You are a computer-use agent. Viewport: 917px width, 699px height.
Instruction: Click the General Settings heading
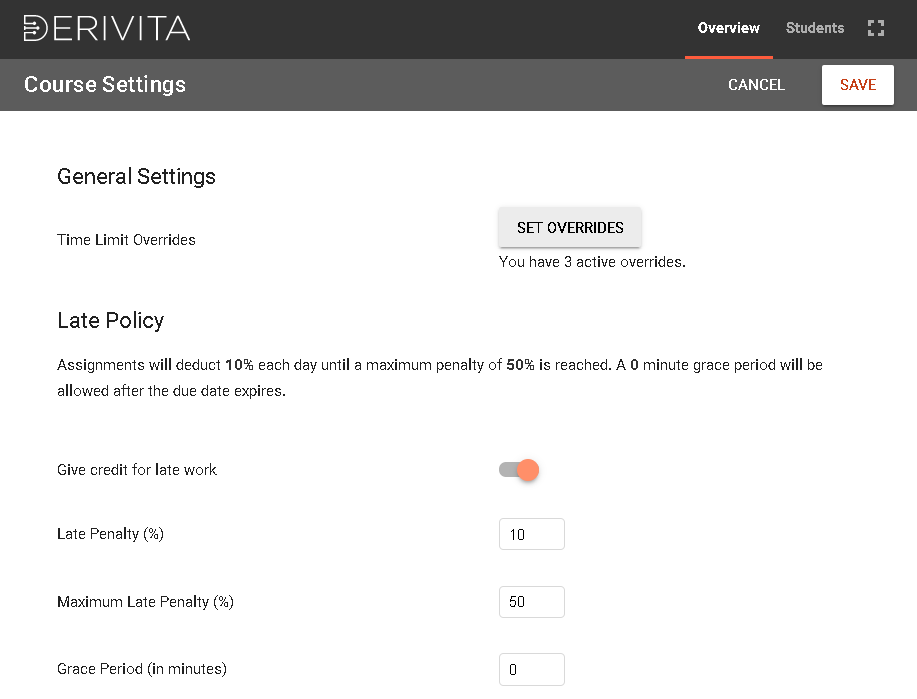136,177
